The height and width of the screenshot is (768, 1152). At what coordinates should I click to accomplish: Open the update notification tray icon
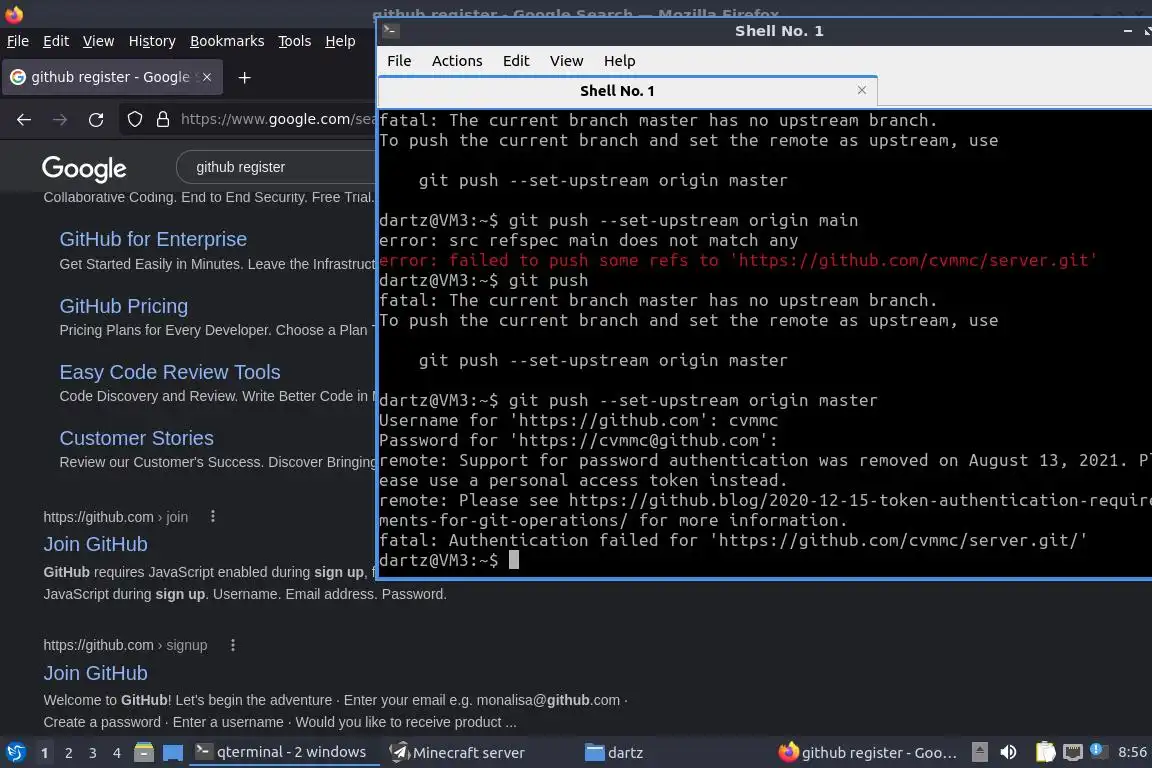(1097, 750)
